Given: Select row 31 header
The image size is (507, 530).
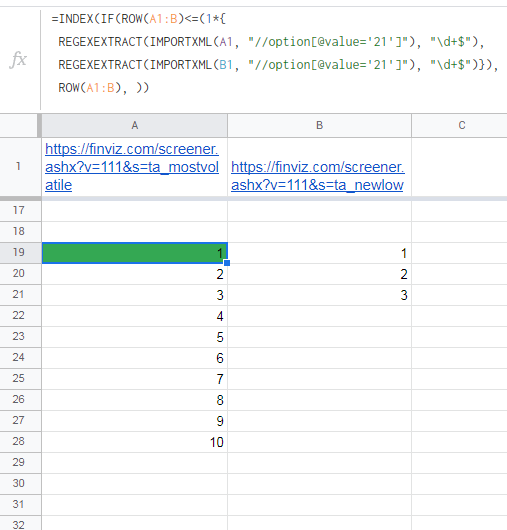Looking at the screenshot, I should [x=20, y=505].
